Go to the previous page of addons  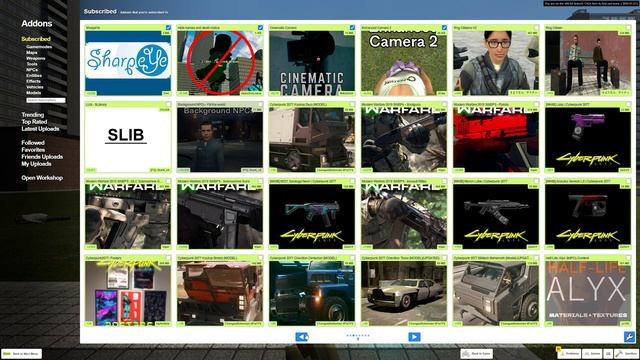tap(302, 337)
